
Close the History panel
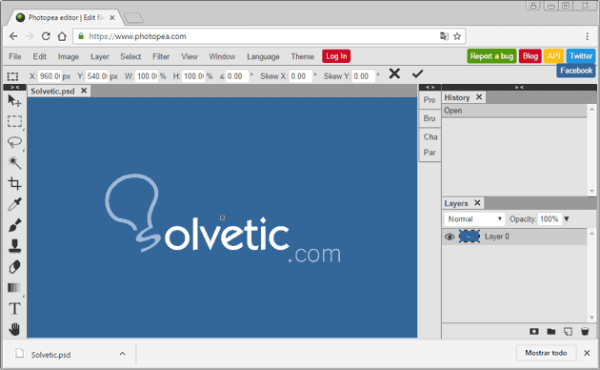pyautogui.click(x=479, y=97)
